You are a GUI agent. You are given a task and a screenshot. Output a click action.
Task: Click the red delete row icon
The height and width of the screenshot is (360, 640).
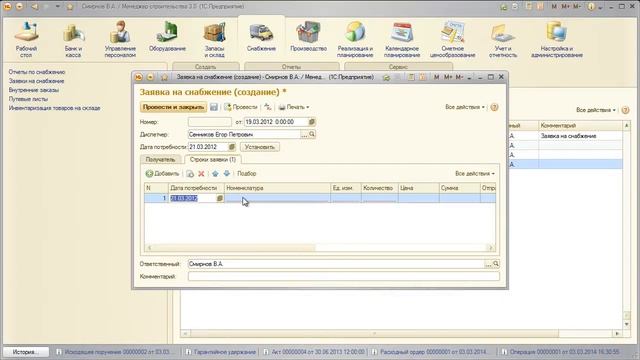tap(201, 173)
